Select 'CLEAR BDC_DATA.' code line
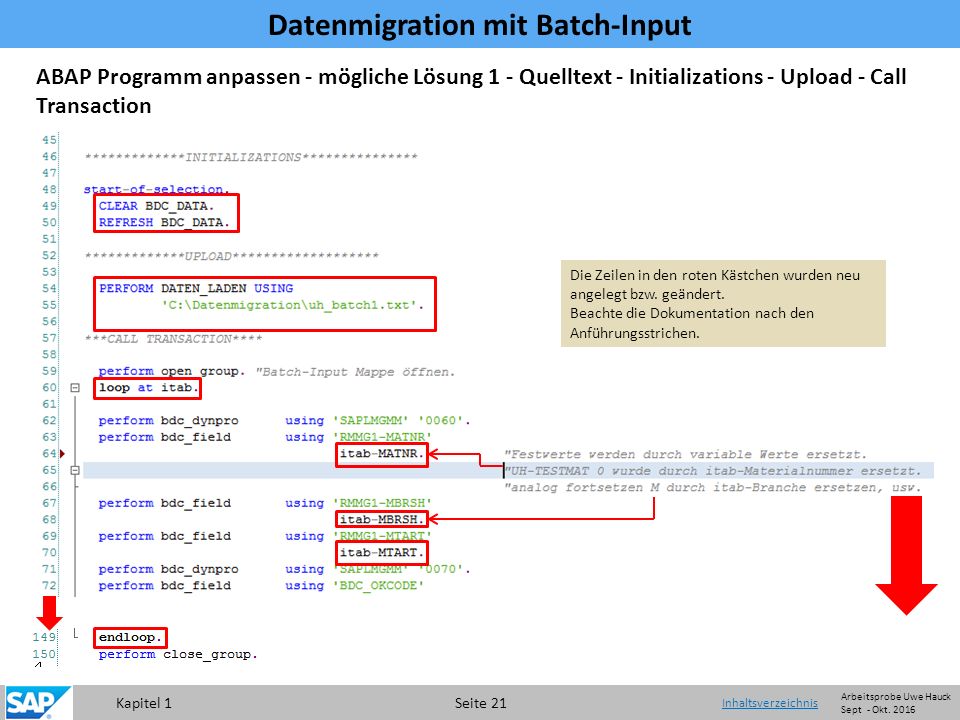The height and width of the screenshot is (720, 960). 157,206
